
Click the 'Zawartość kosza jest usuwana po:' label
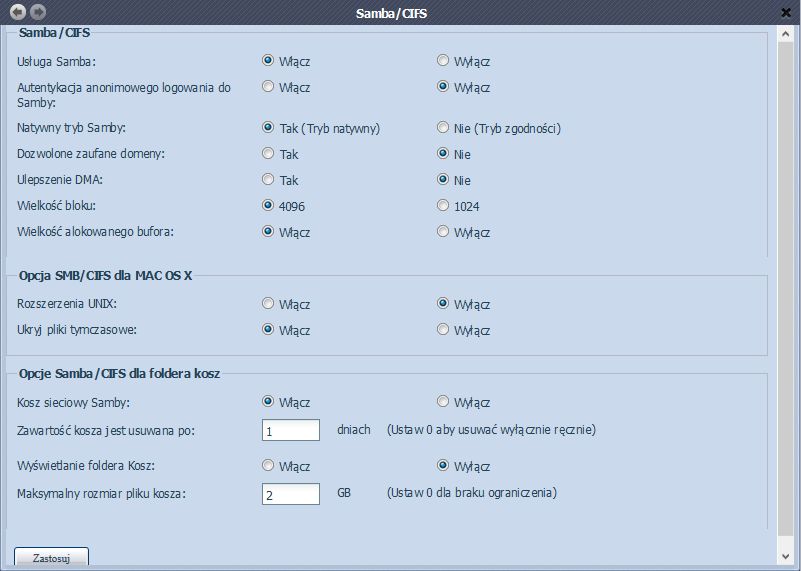(x=106, y=431)
